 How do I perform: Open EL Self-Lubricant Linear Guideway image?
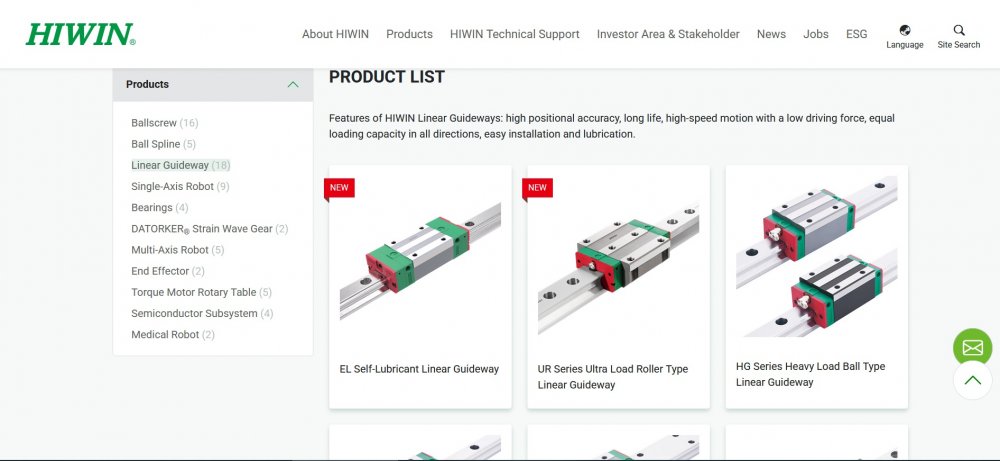coord(420,262)
